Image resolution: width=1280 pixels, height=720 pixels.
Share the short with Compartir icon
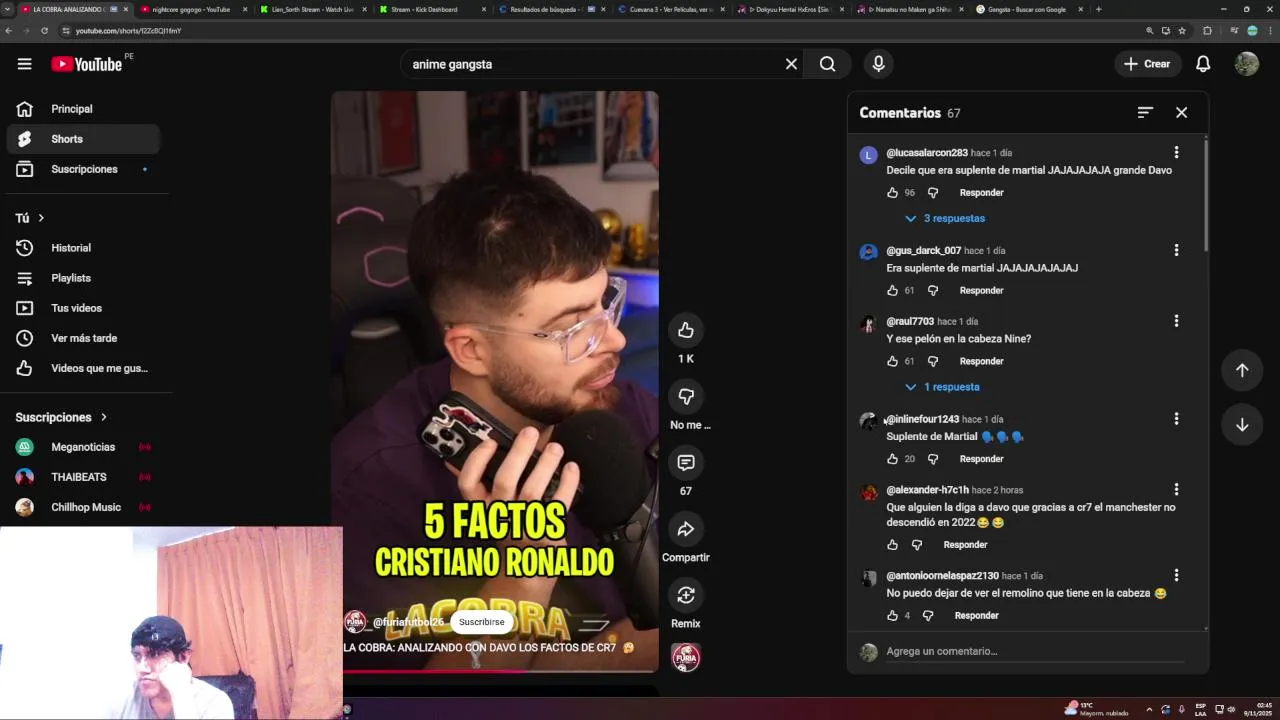(x=685, y=529)
